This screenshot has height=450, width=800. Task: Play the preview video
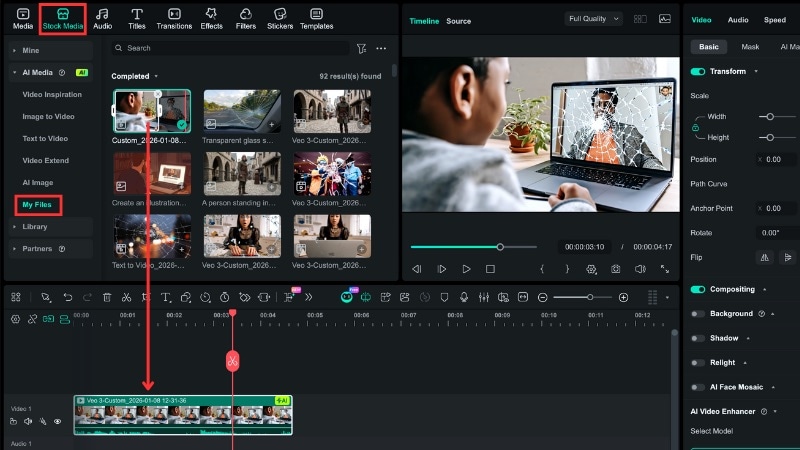466,269
